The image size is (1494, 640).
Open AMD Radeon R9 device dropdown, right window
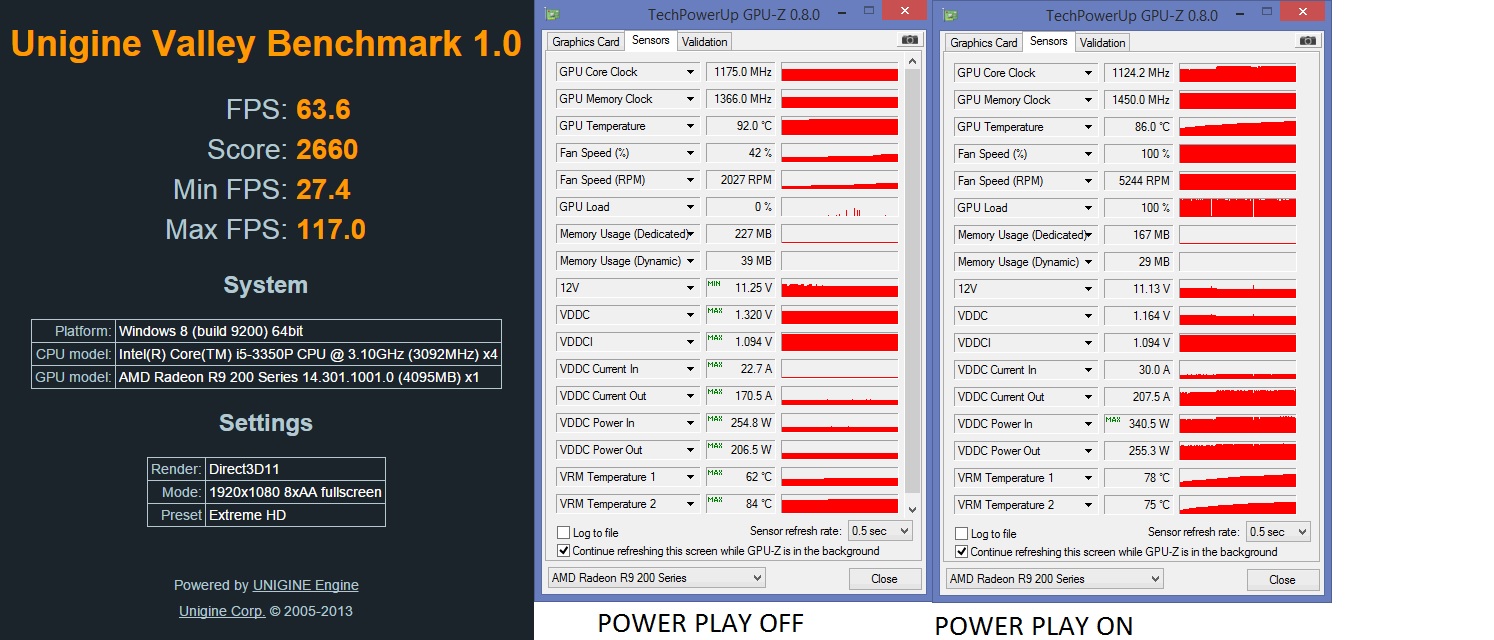click(1055, 579)
